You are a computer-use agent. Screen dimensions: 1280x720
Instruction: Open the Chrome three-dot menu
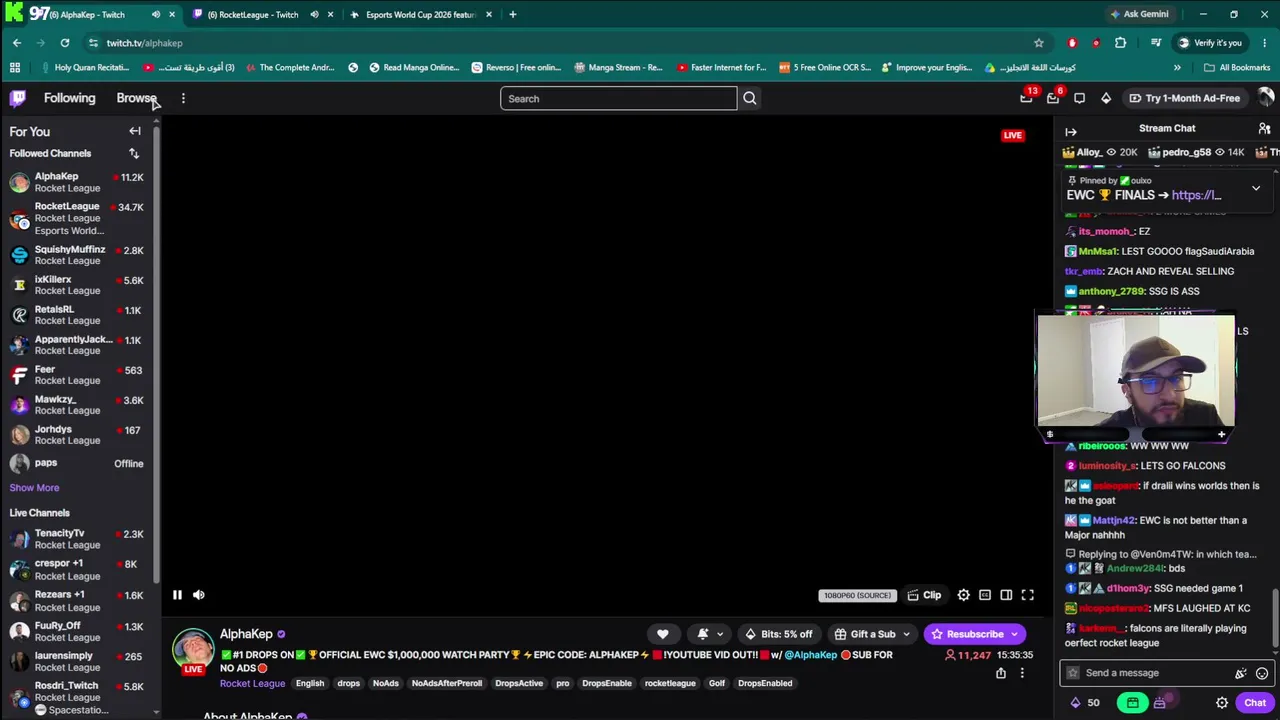point(1266,43)
